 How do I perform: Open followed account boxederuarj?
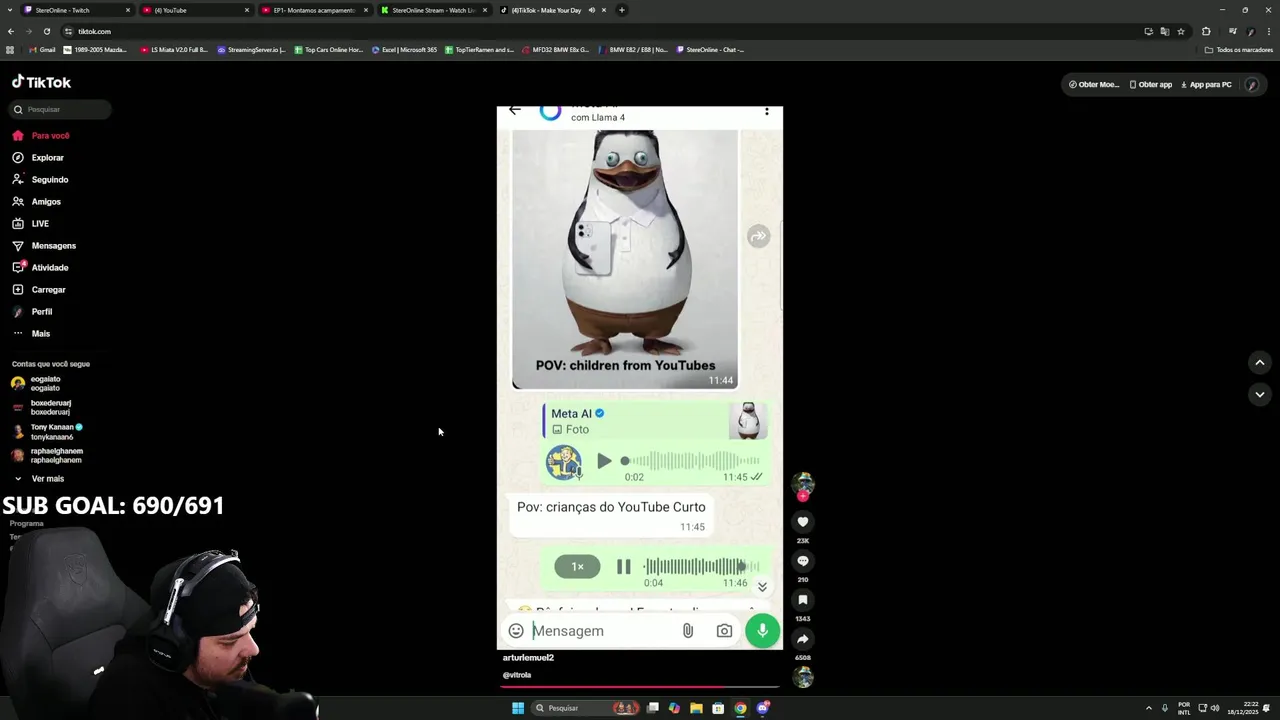pyautogui.click(x=41, y=407)
